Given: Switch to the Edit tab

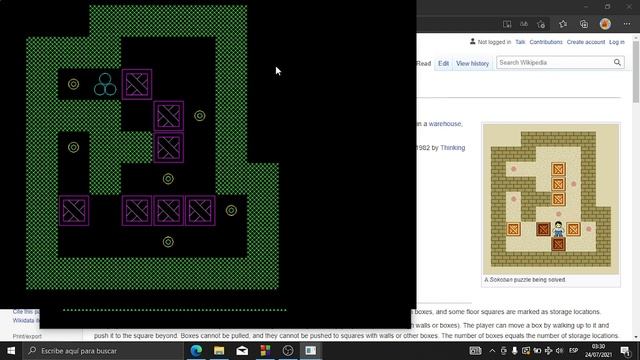Looking at the screenshot, I should pyautogui.click(x=443, y=63).
